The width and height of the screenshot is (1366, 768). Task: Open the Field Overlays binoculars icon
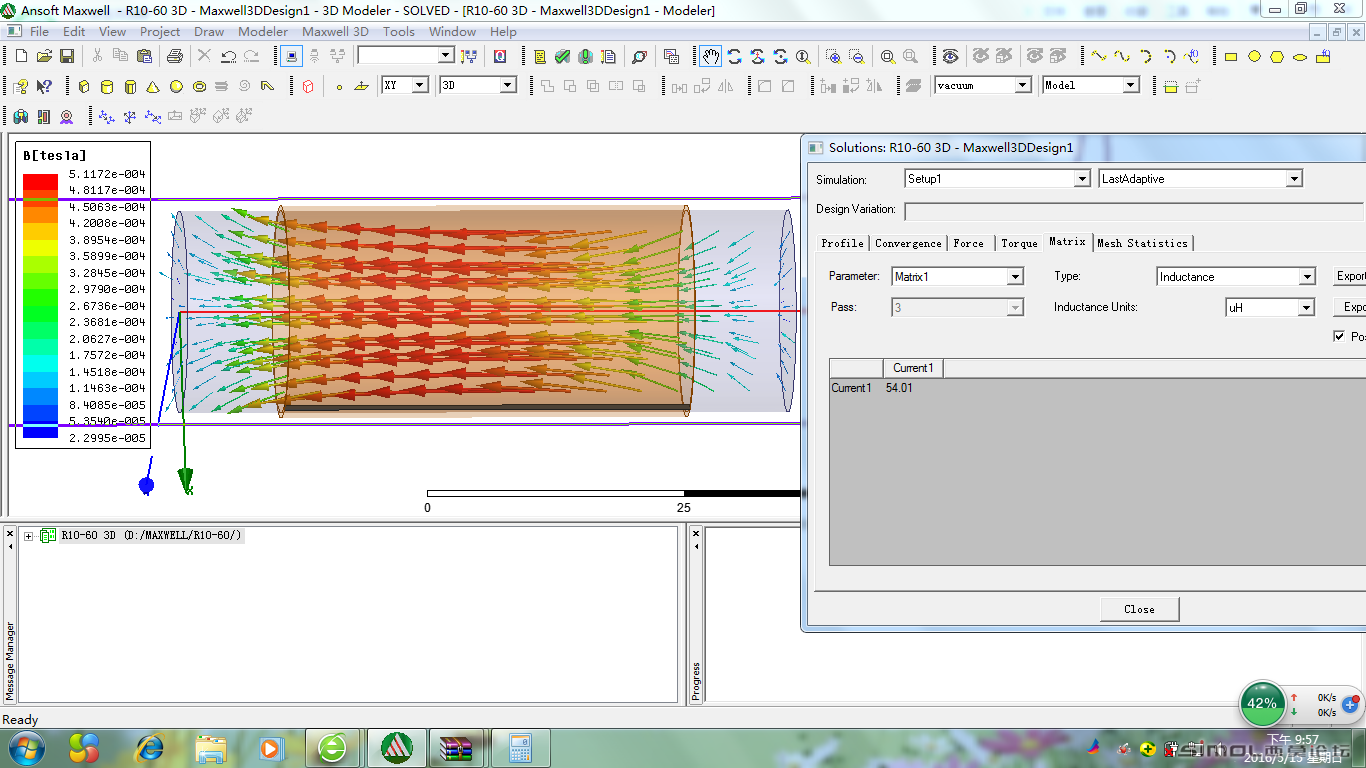[20, 116]
